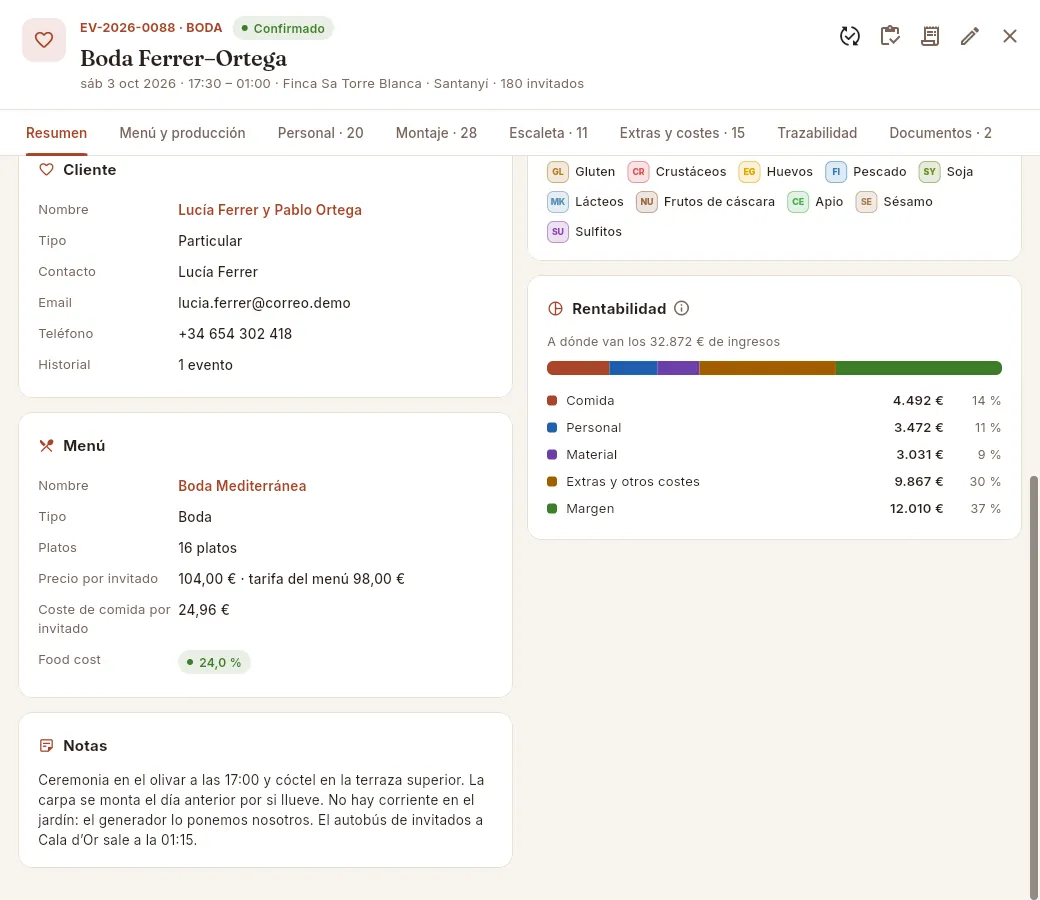Click the heart icon beside Cliente heading
Viewport: 1040px width, 900px height.
click(x=46, y=170)
